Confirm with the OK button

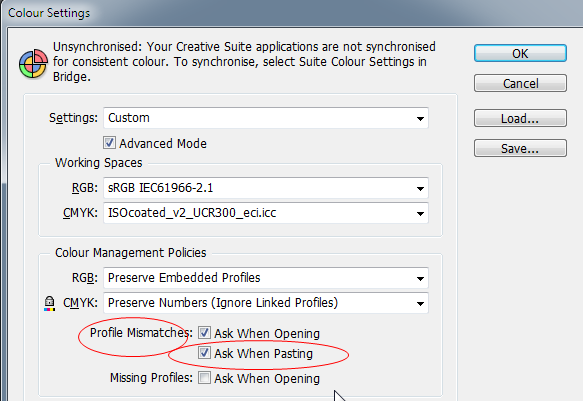(x=520, y=54)
